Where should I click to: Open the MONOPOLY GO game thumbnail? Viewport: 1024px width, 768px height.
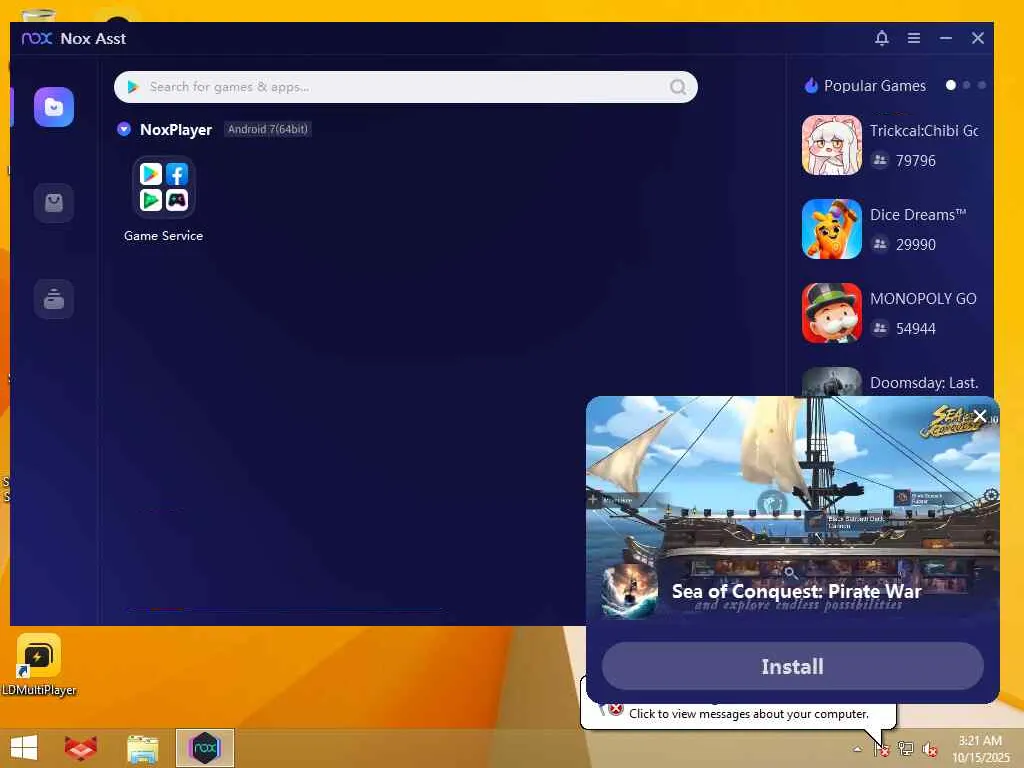click(x=832, y=313)
